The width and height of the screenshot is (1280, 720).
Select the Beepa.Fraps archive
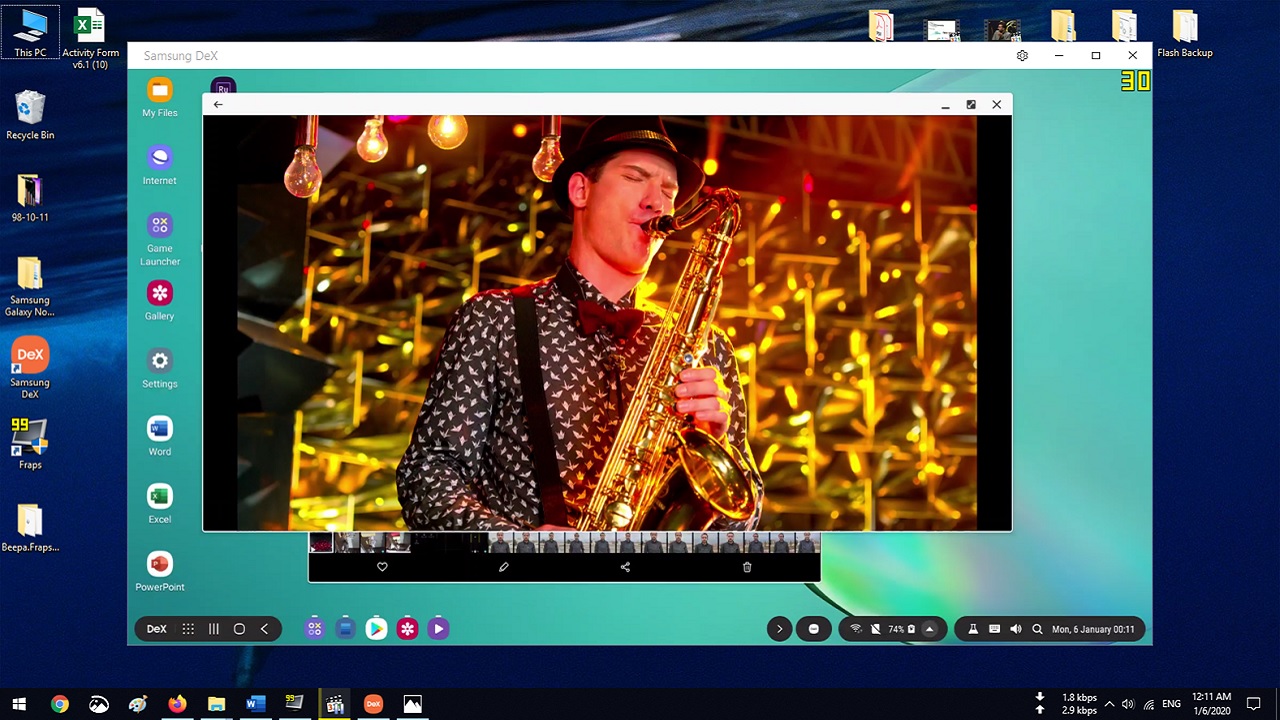(30, 527)
